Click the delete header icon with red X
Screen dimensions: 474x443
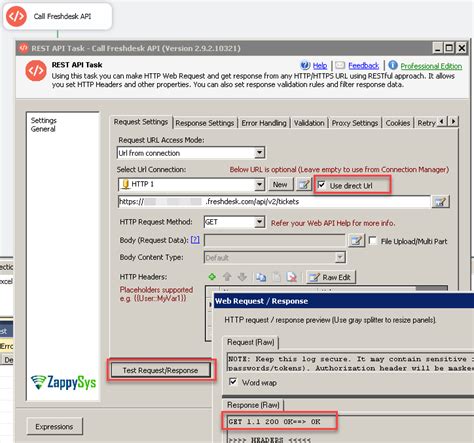[x=292, y=277]
